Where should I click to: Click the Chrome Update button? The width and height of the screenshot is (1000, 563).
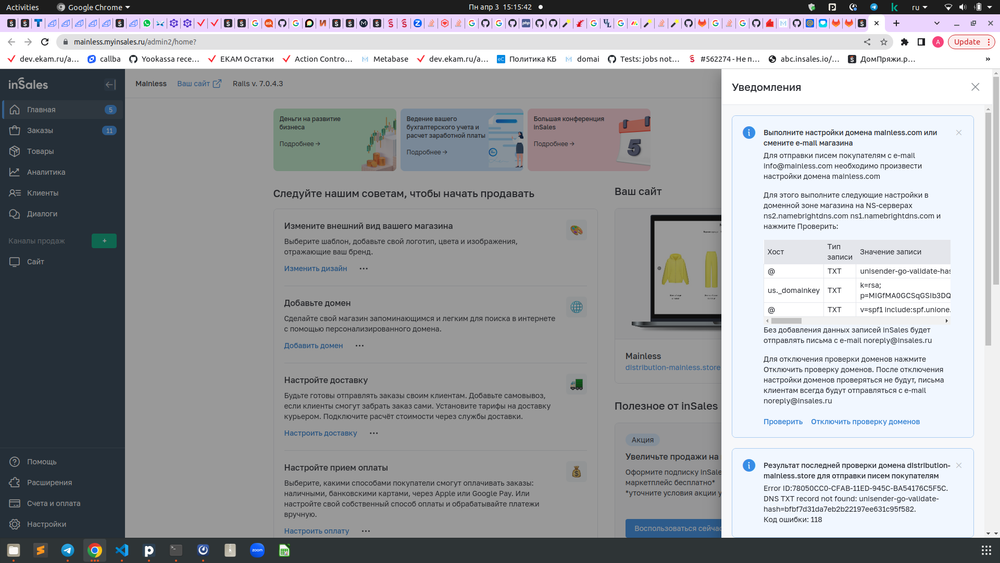point(966,42)
